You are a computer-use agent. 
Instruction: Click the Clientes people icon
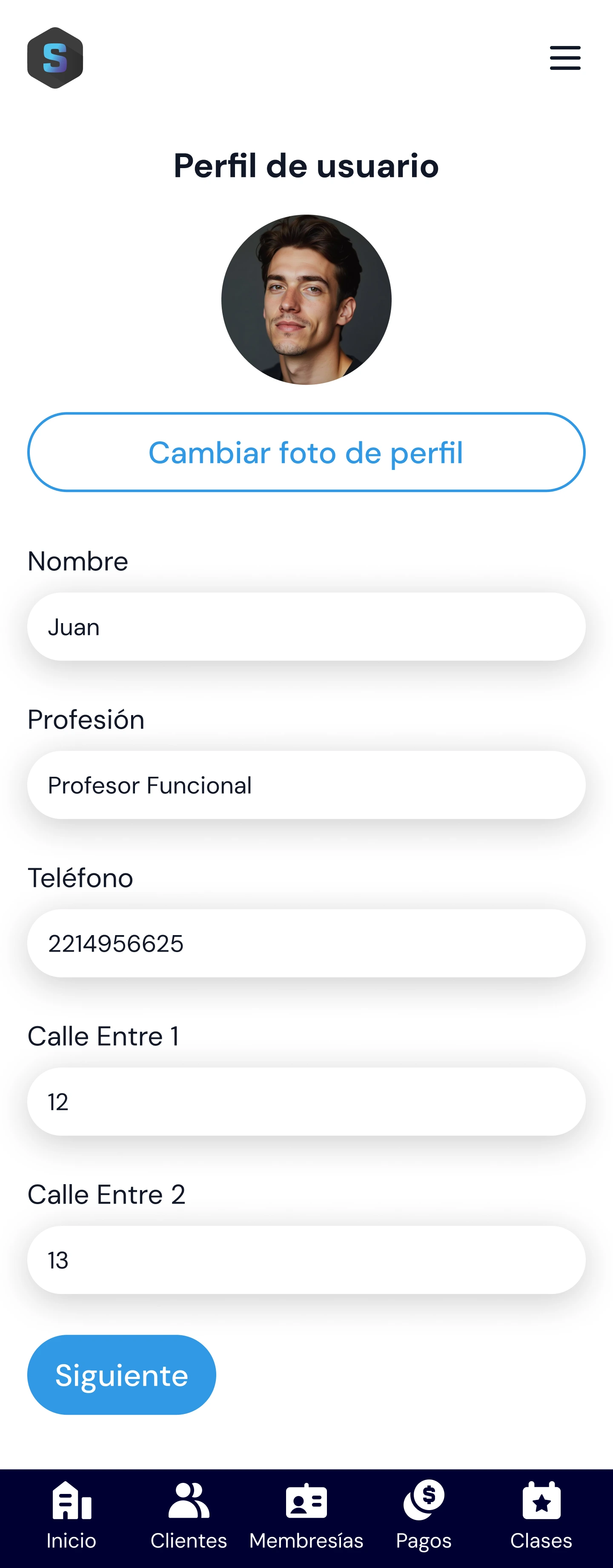pos(189,1500)
